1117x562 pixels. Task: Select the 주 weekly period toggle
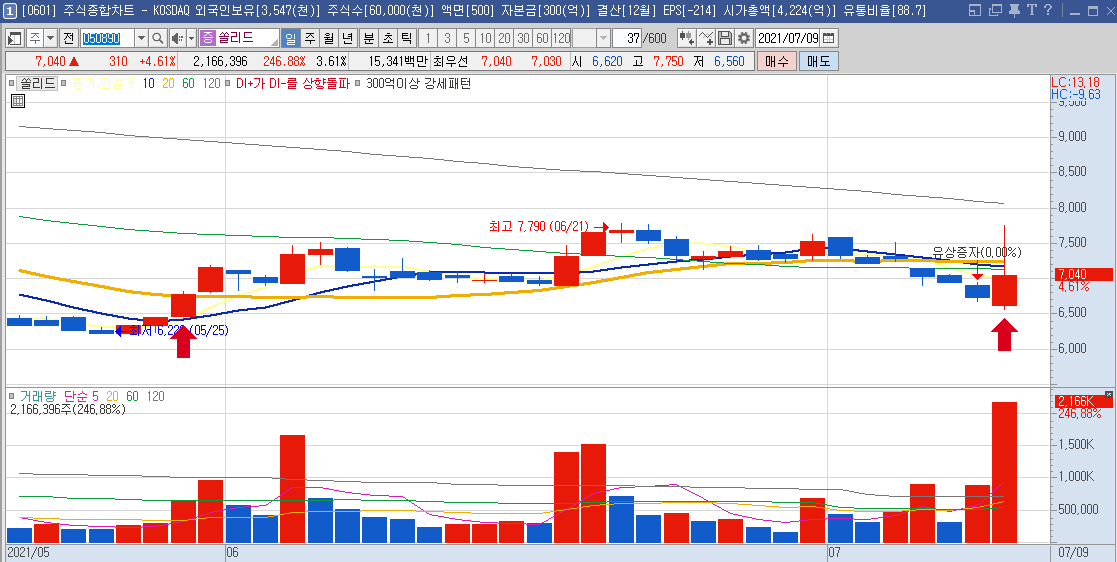pos(310,38)
